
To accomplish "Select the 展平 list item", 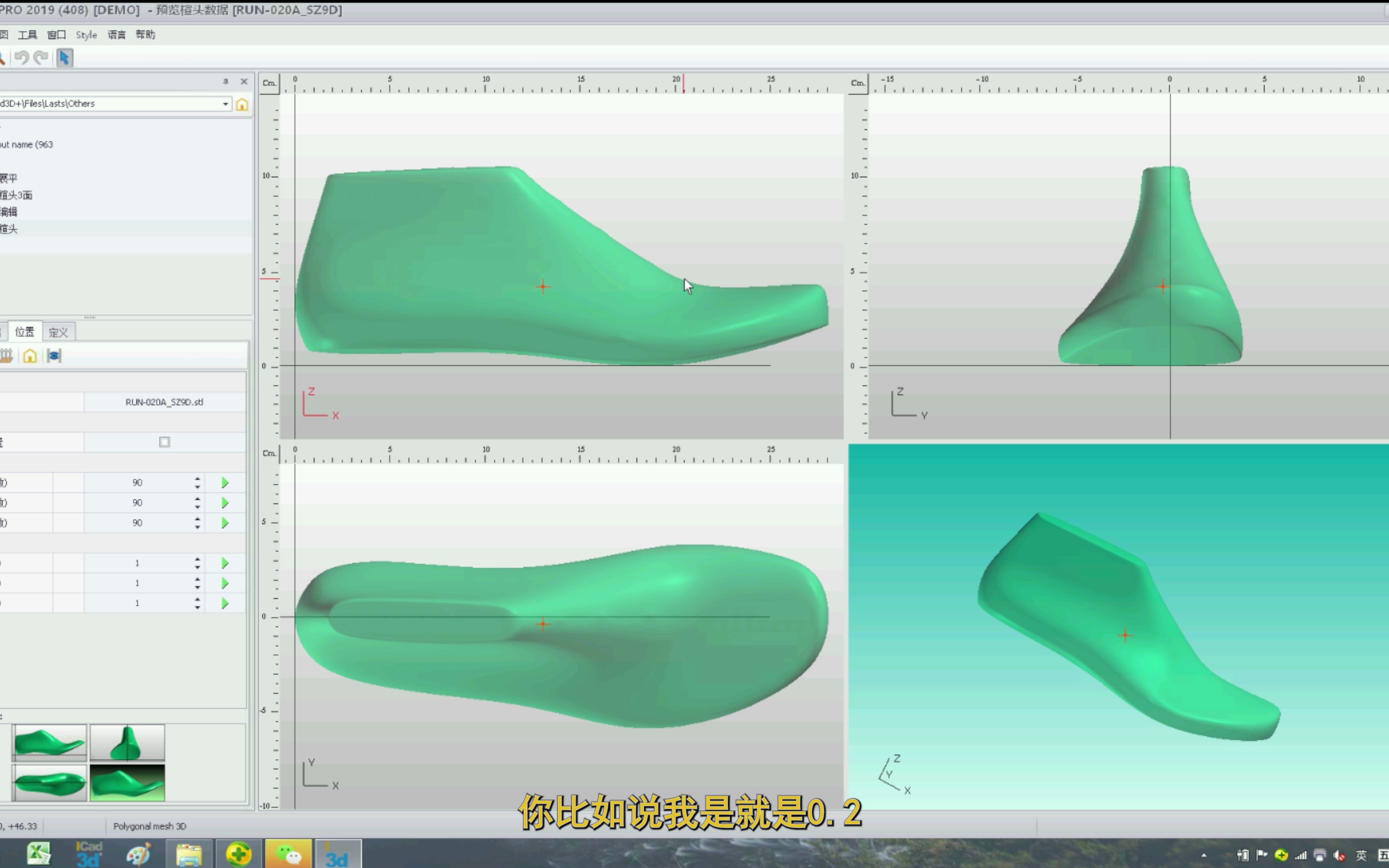I will pos(8,178).
